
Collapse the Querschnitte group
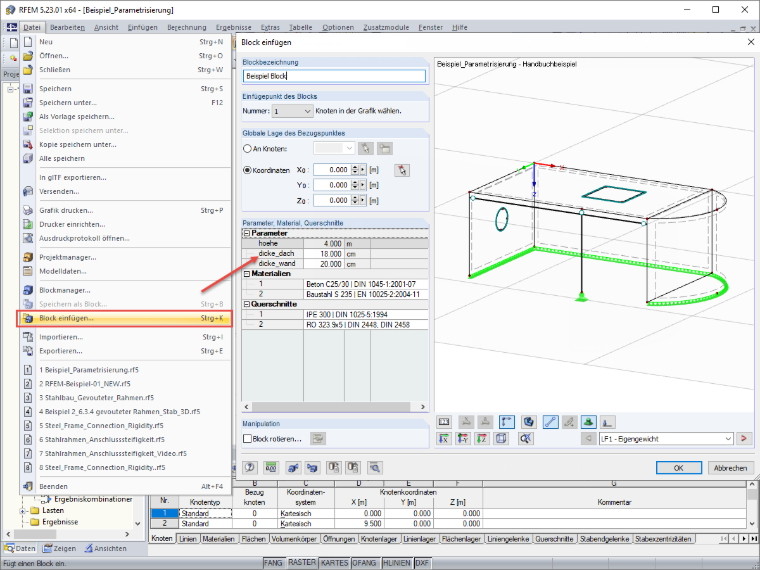[x=247, y=304]
